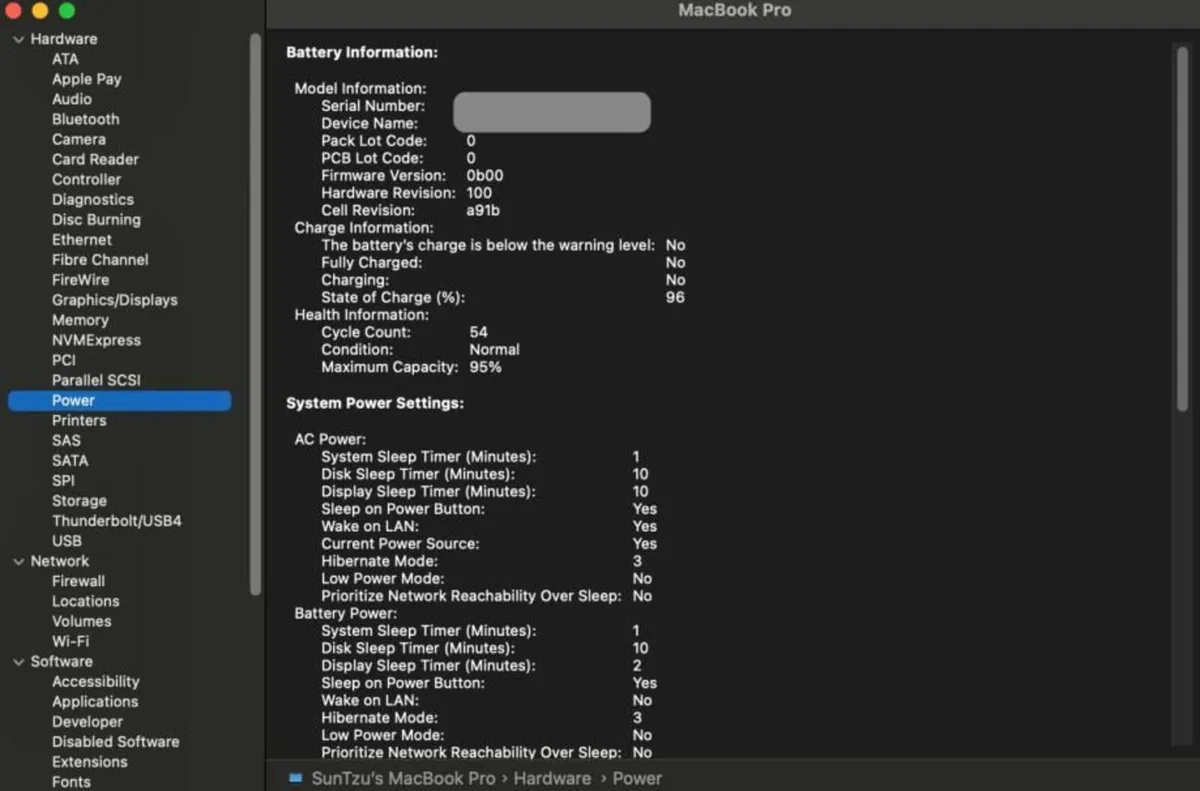Collapse the Software section chevron
This screenshot has width=1200, height=791.
click(x=18, y=662)
